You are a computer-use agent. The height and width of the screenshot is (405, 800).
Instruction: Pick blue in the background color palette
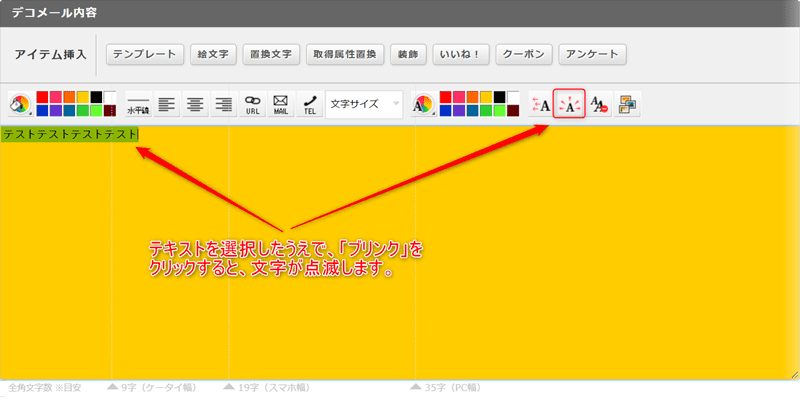pos(42,111)
